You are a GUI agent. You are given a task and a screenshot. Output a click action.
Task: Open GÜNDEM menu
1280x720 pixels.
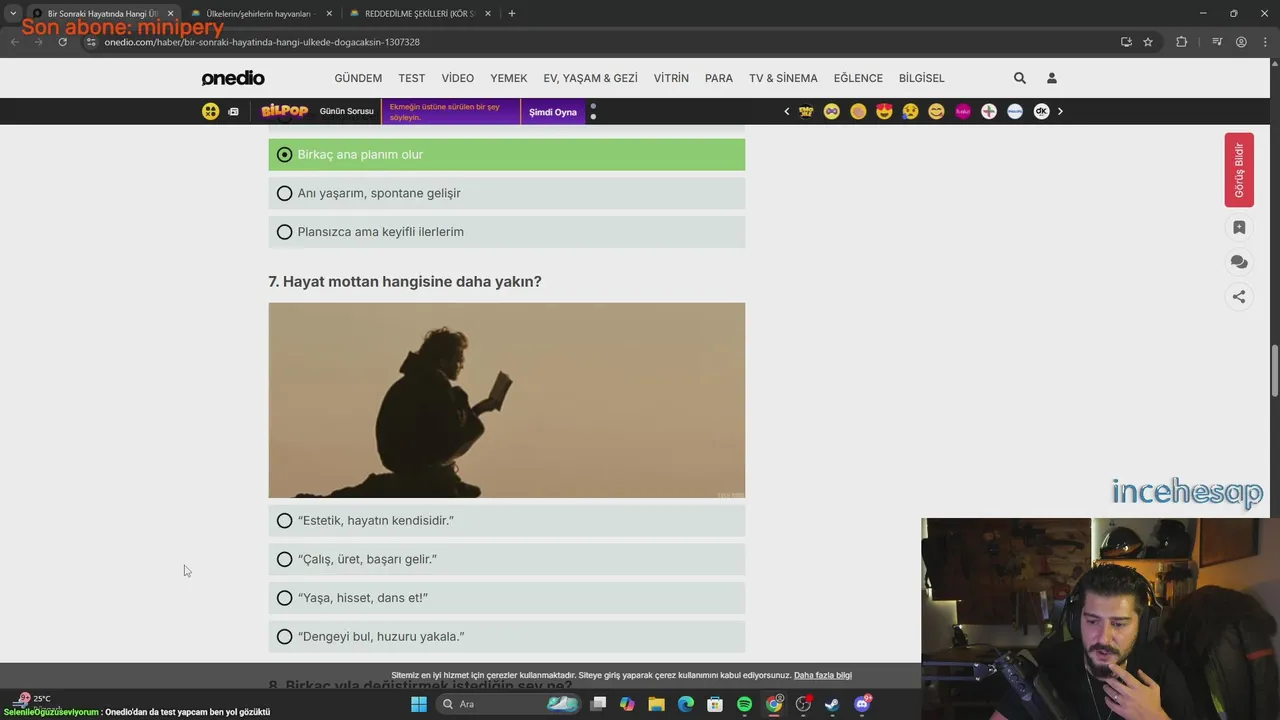[358, 78]
